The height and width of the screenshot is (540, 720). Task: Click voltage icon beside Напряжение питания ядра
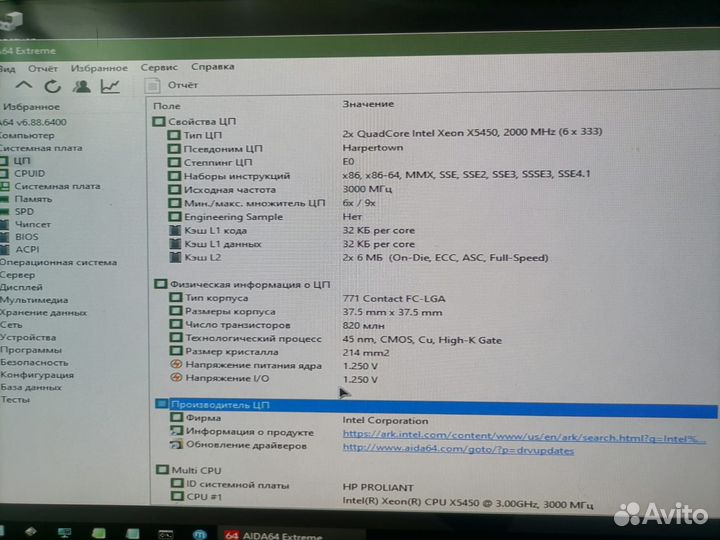coord(176,365)
